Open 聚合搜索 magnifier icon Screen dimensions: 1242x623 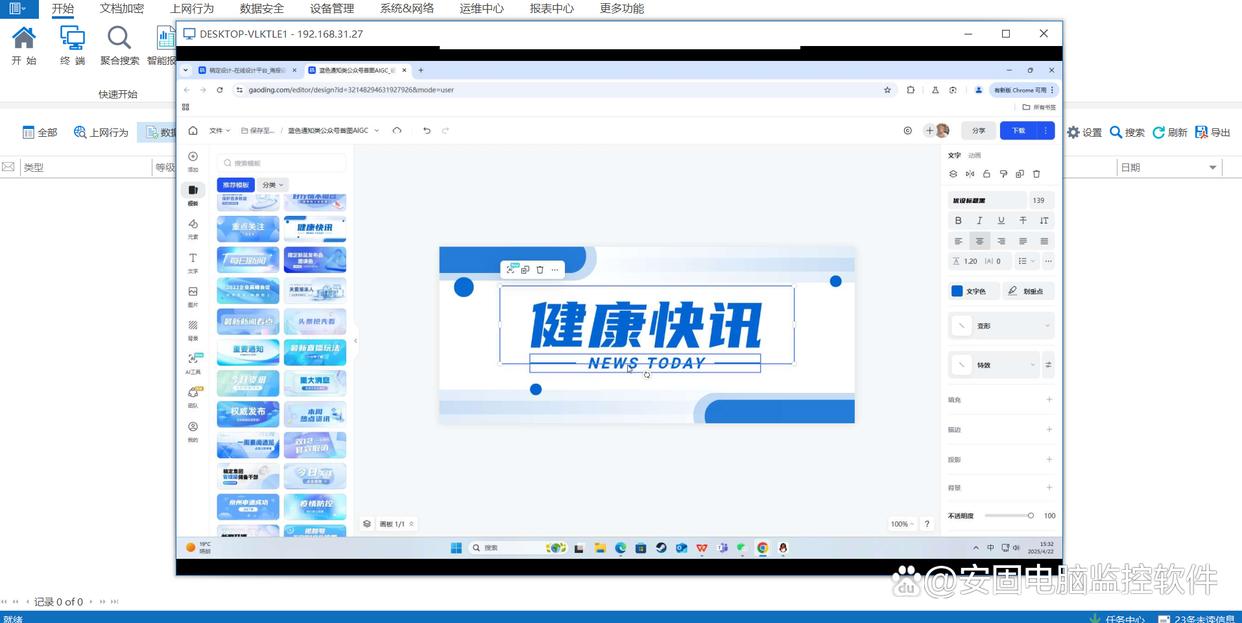[120, 46]
